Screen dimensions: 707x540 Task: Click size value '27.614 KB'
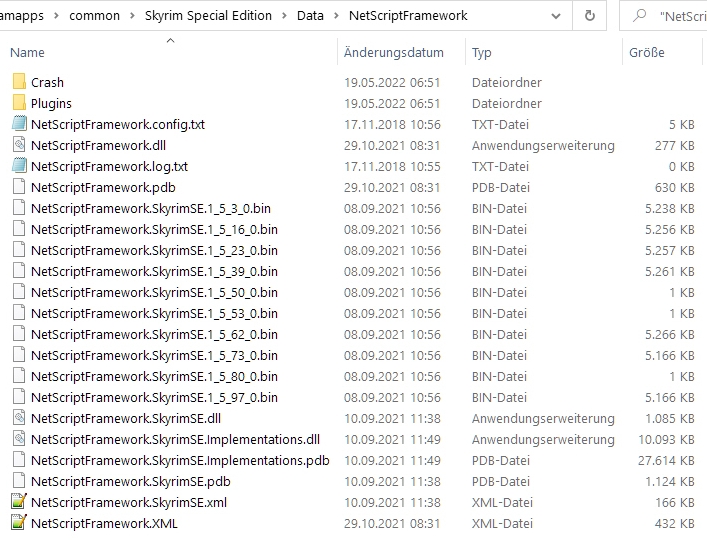666,460
